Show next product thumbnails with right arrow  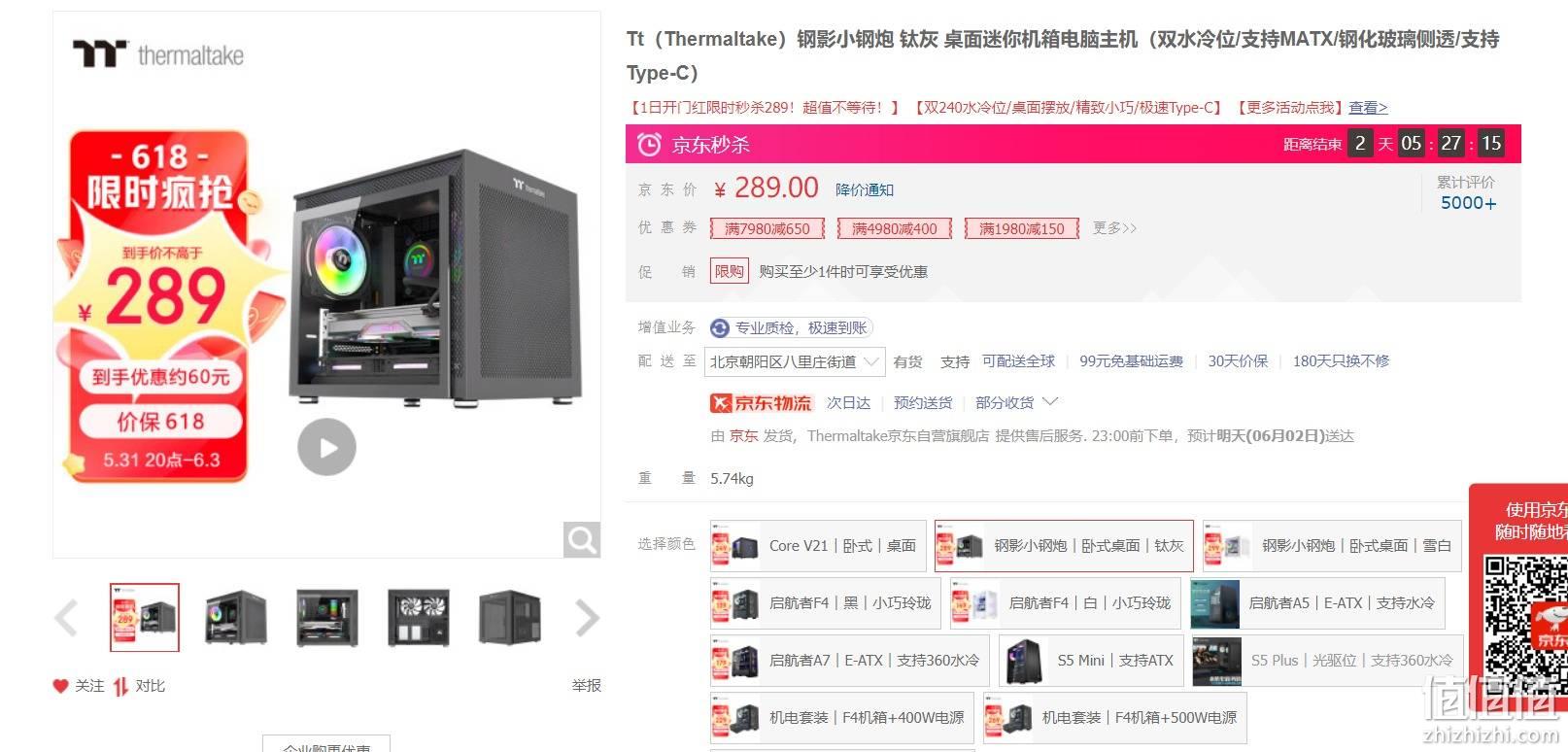pyautogui.click(x=588, y=618)
